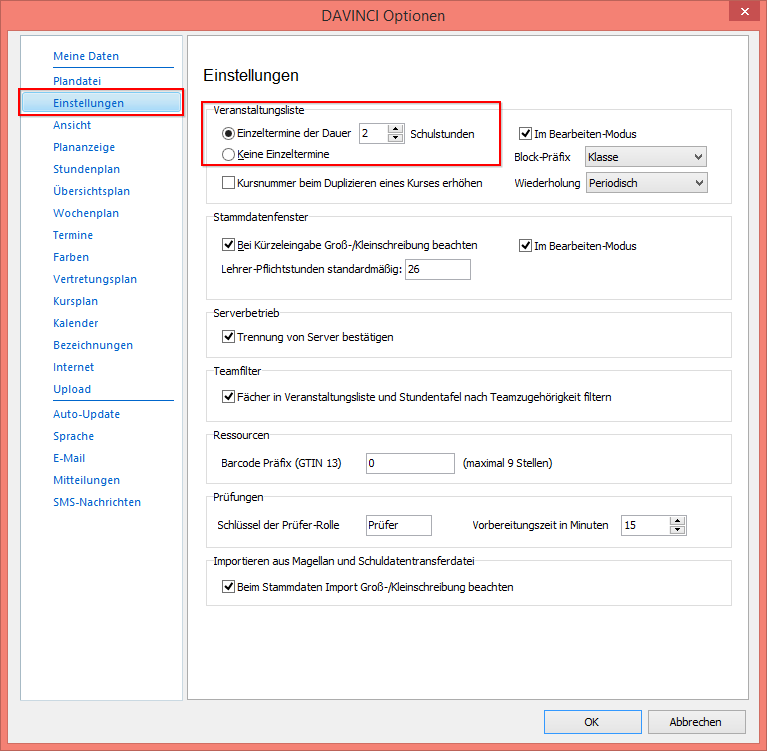Open the Meine Daten section
767x751 pixels.
click(86, 56)
